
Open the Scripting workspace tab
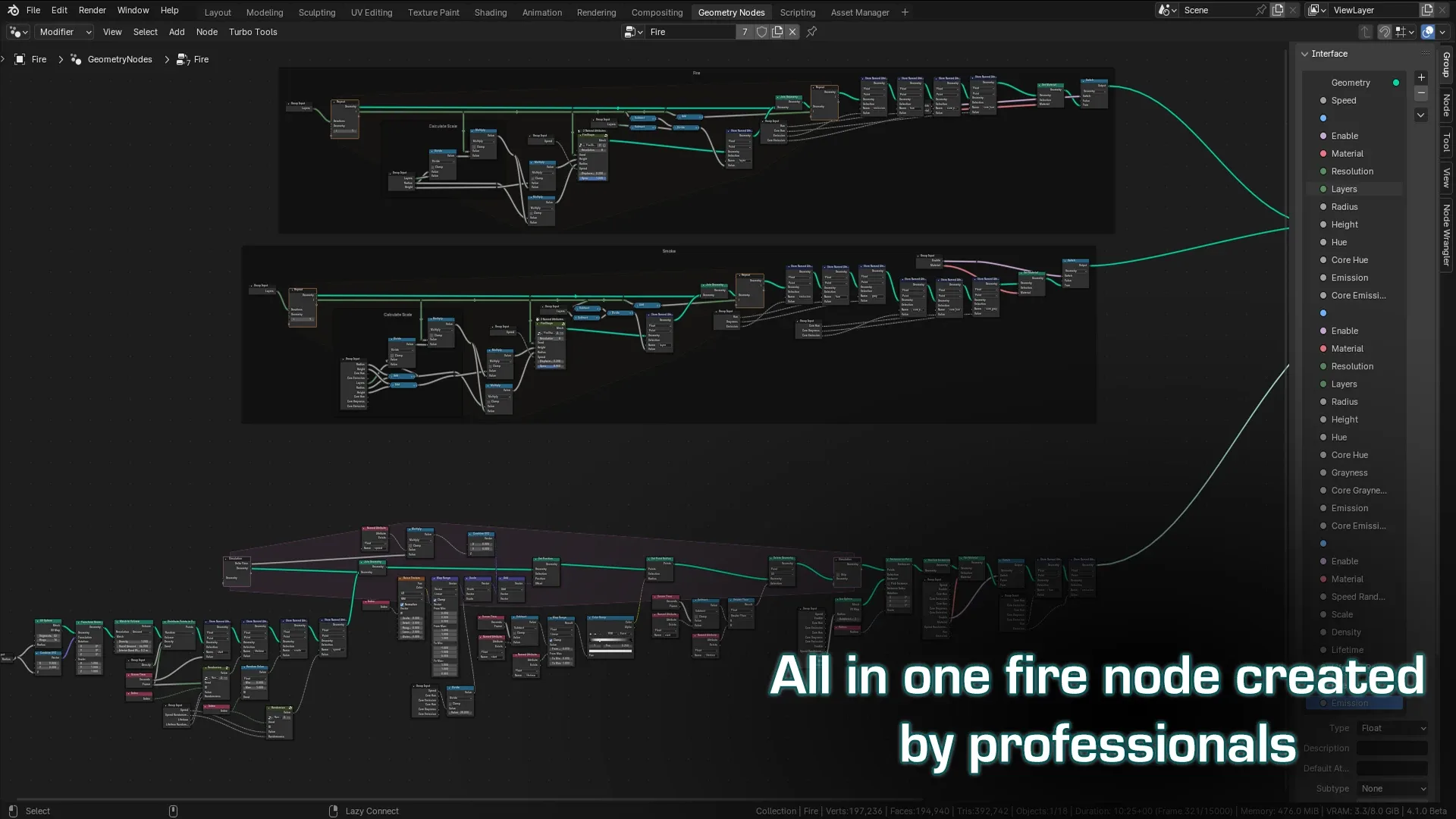coord(798,12)
